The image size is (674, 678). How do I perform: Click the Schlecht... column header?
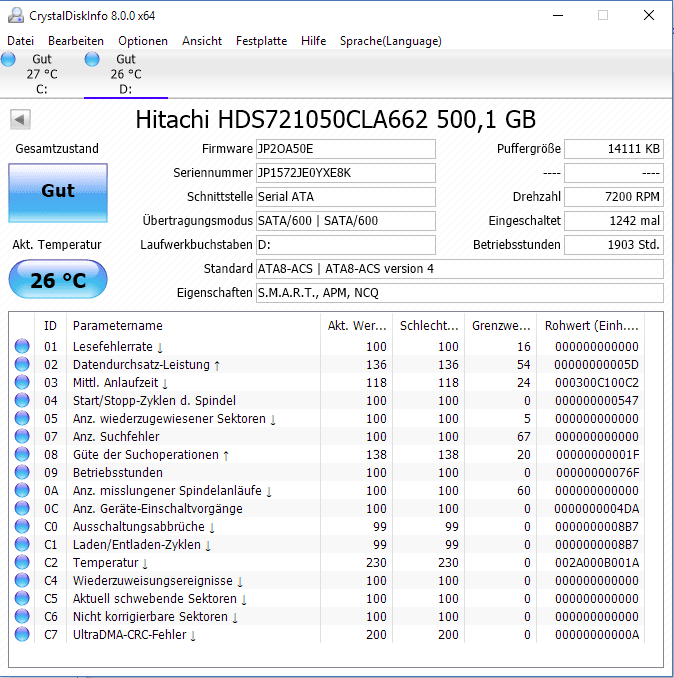pyautogui.click(x=428, y=326)
